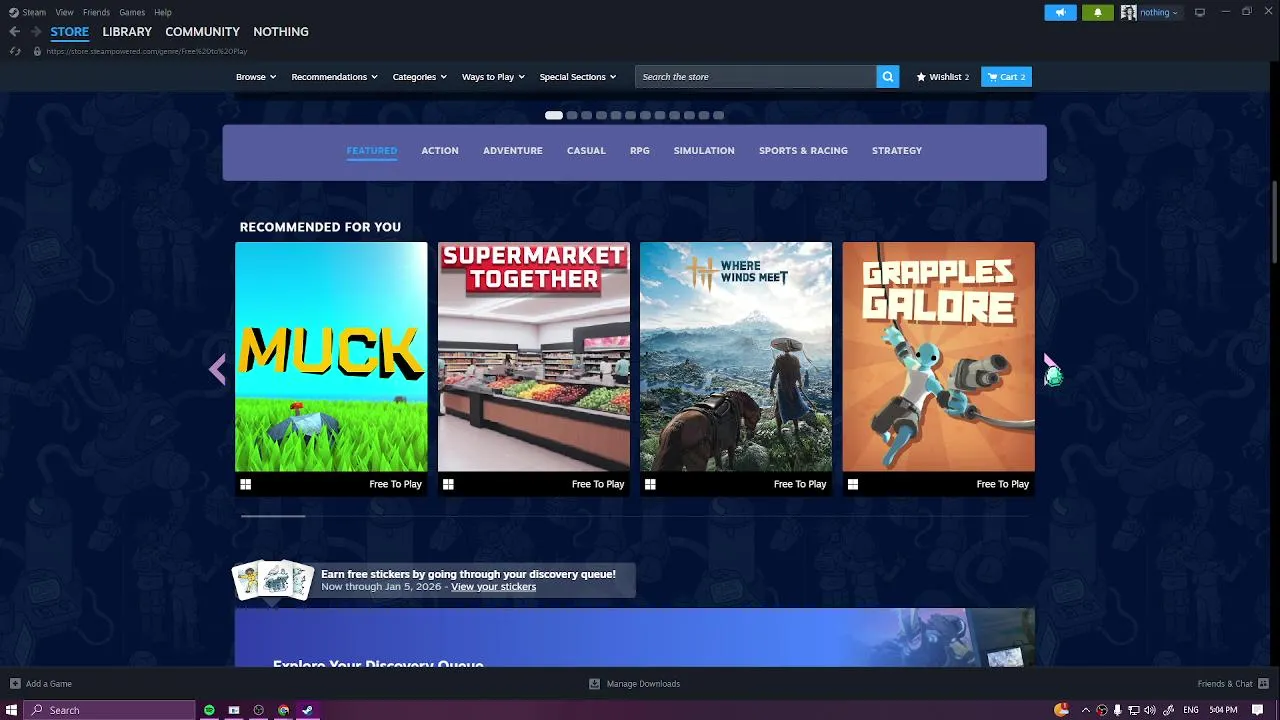The height and width of the screenshot is (720, 1280).
Task: Open Spotify from the taskbar
Action: (209, 710)
